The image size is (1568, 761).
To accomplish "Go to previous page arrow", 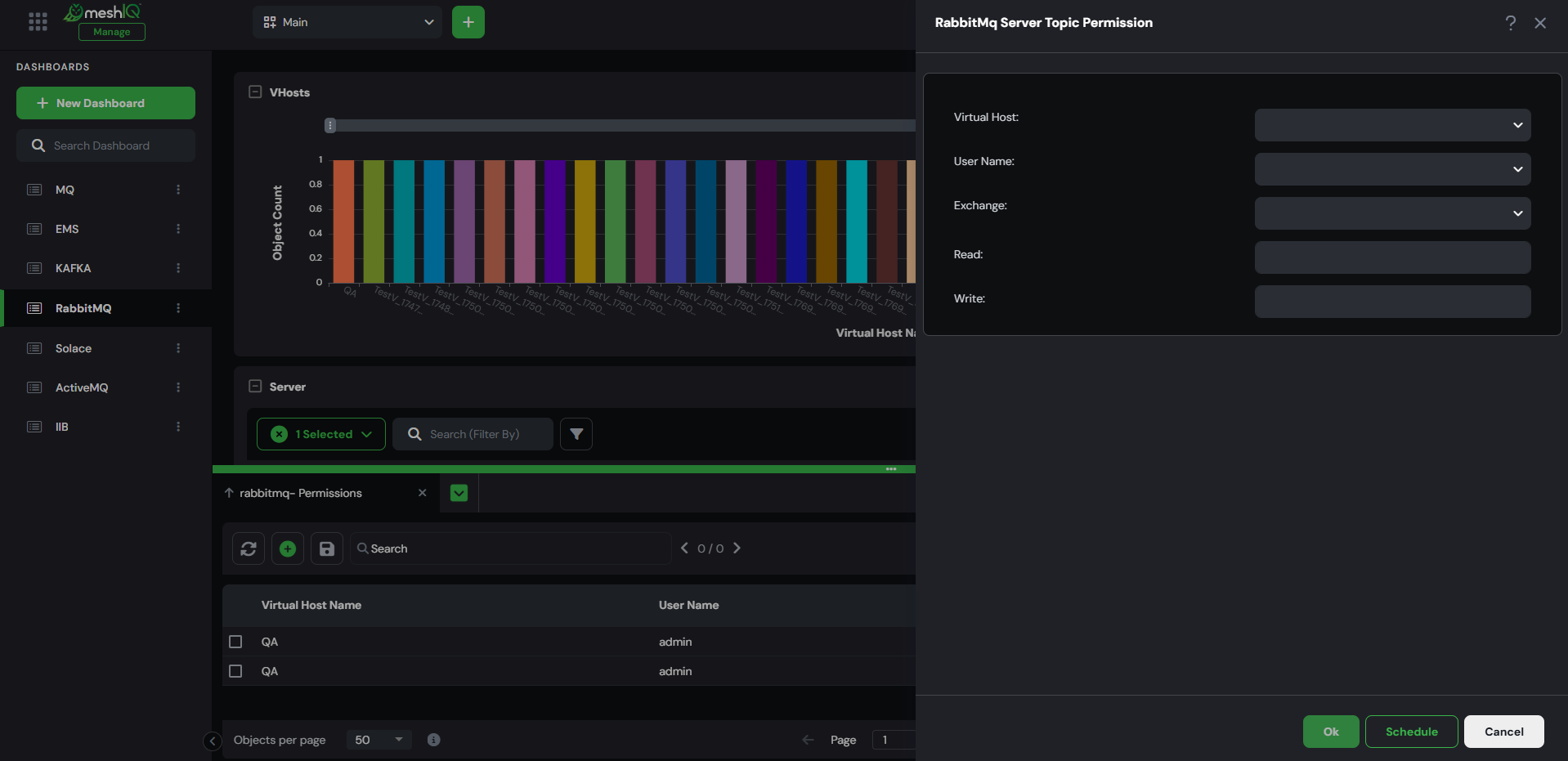I will pos(809,740).
